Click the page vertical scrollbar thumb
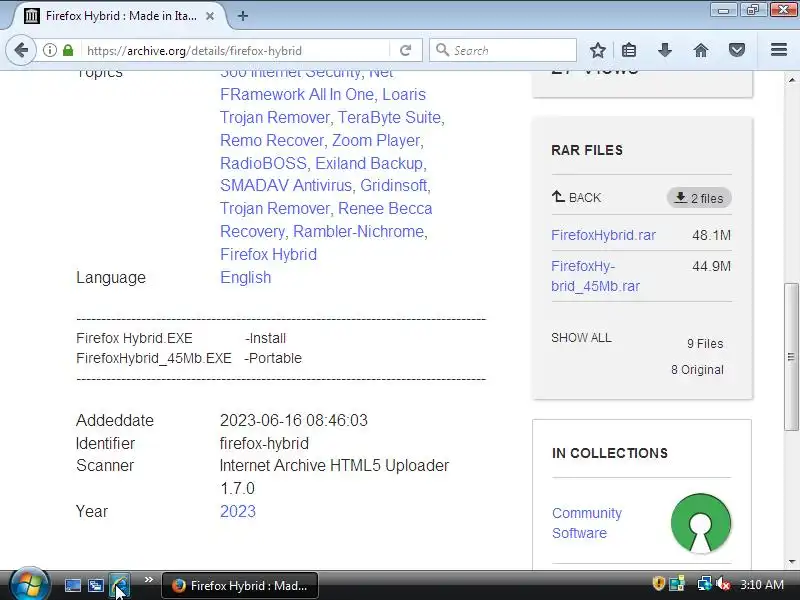 coord(791,357)
